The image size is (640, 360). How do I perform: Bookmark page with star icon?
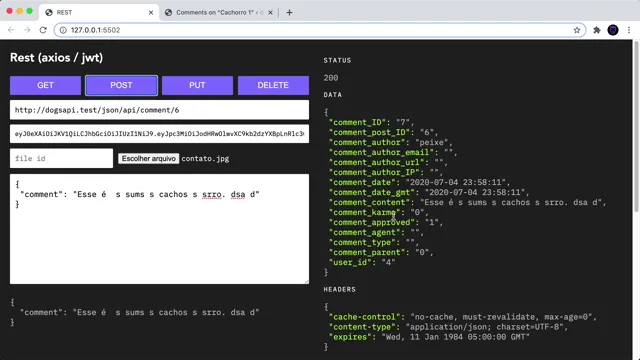[x=577, y=30]
